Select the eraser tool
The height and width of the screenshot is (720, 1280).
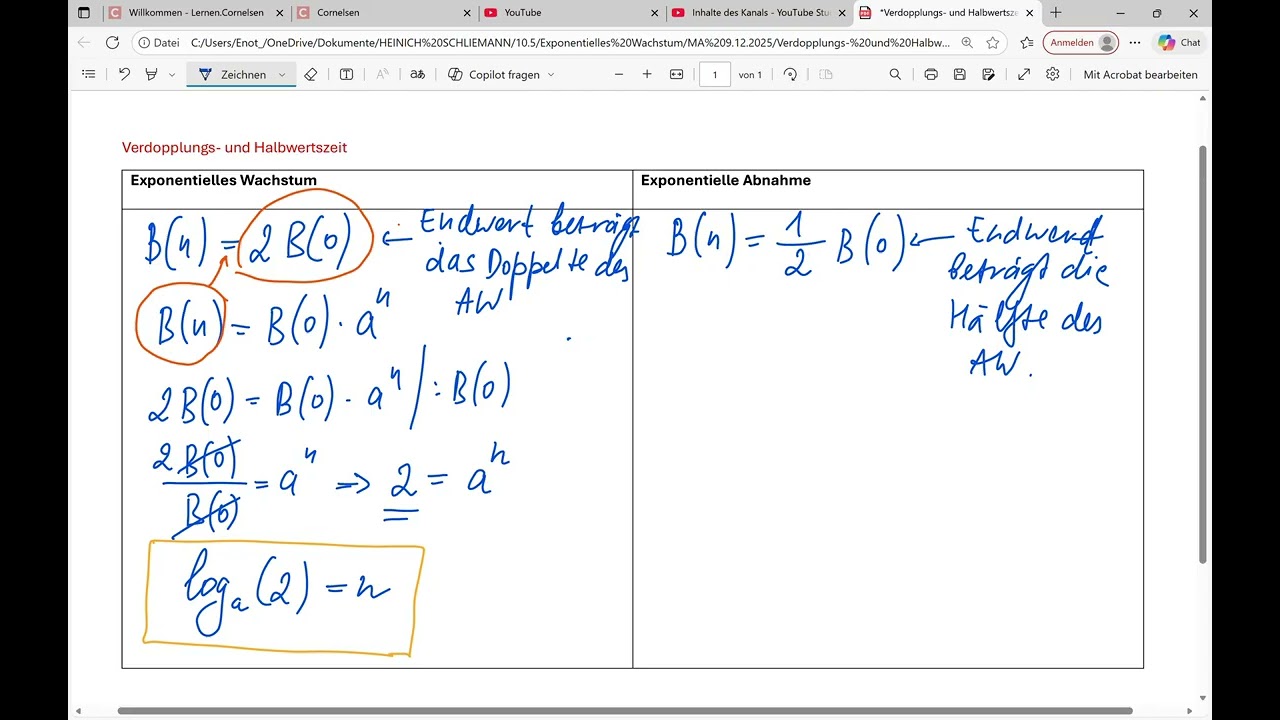coord(311,74)
